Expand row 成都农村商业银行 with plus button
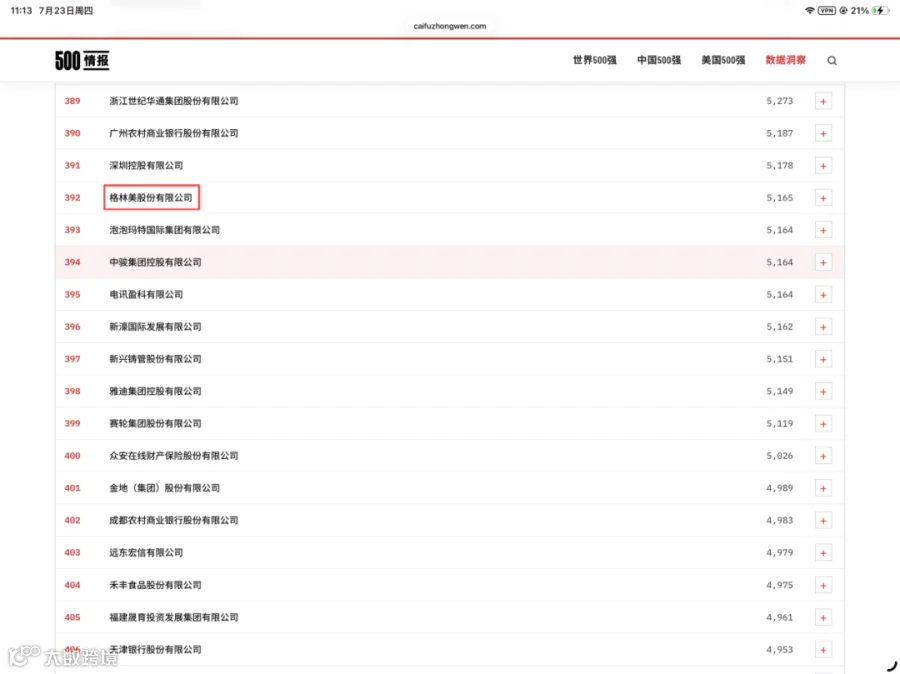The width and height of the screenshot is (900, 674). pyautogui.click(x=823, y=520)
